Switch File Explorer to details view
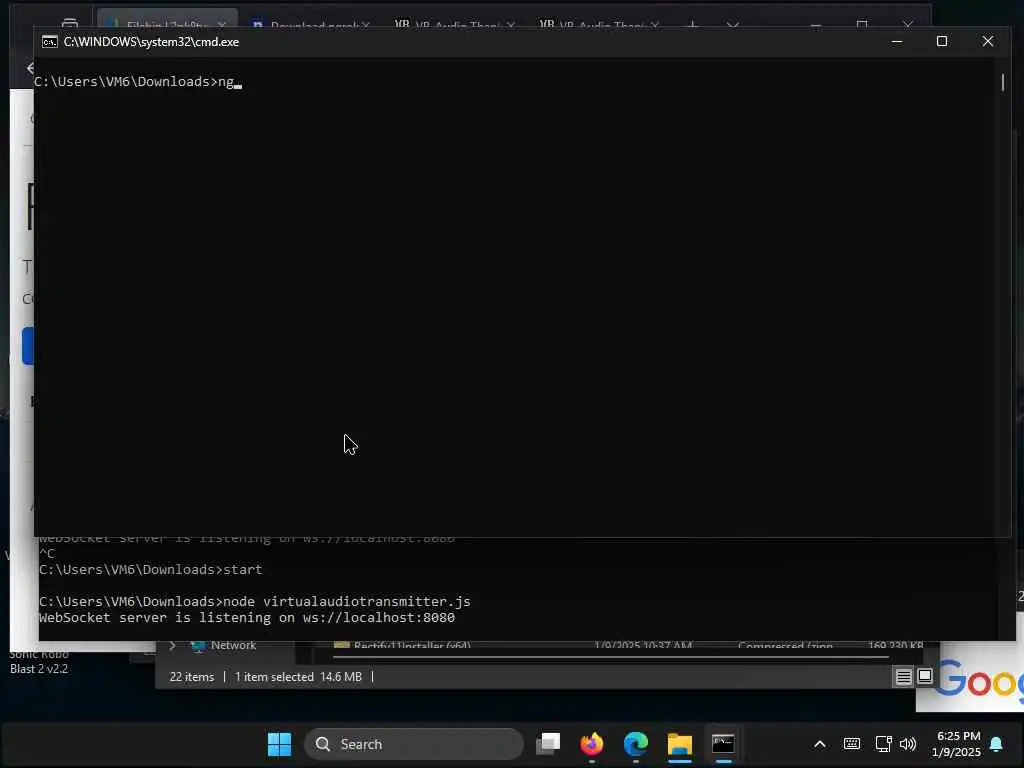1024x768 pixels. [904, 677]
